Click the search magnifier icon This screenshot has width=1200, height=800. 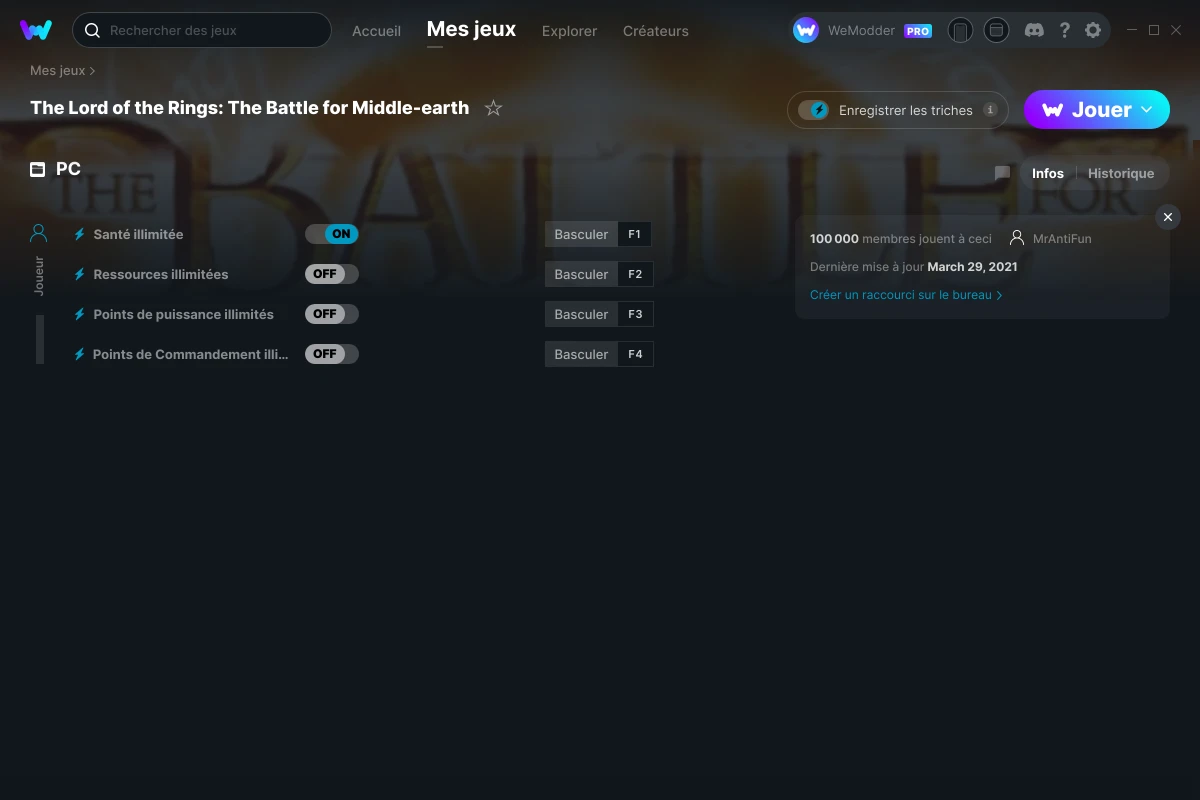pyautogui.click(x=92, y=30)
